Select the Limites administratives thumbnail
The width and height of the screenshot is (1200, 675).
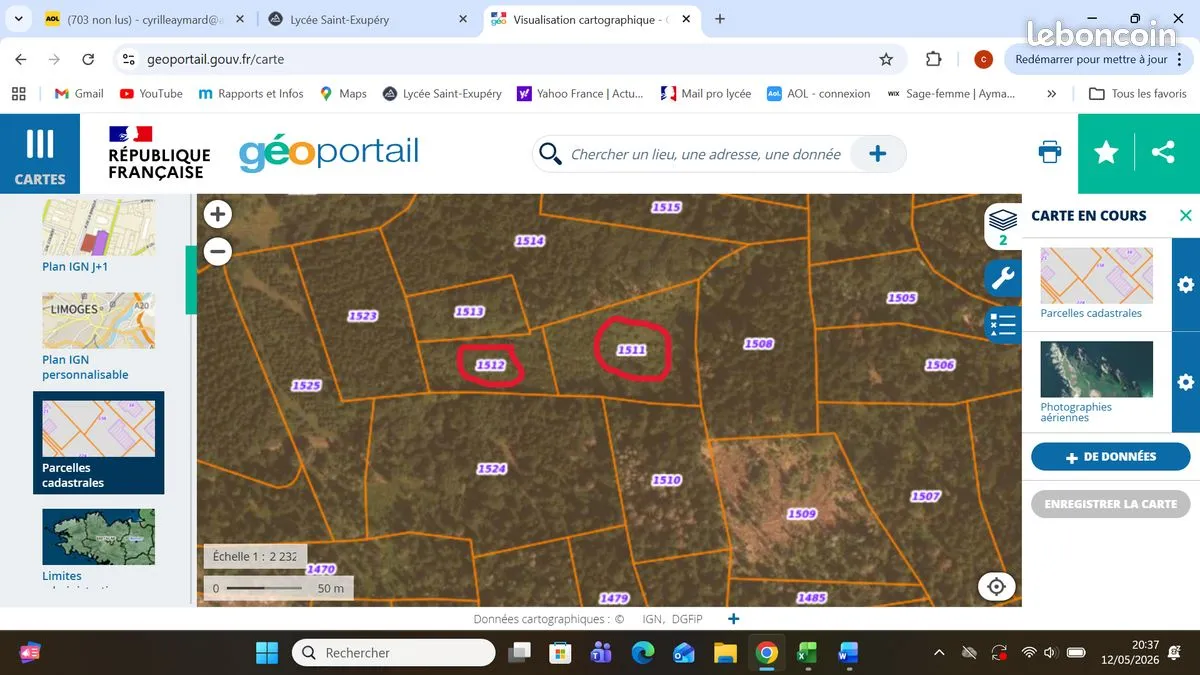point(98,537)
